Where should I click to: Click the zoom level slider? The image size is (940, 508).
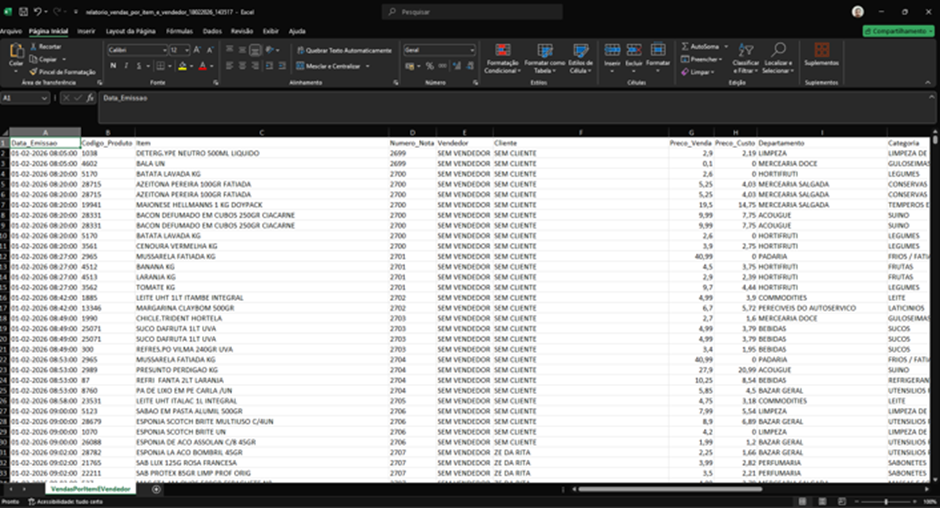[x=886, y=501]
